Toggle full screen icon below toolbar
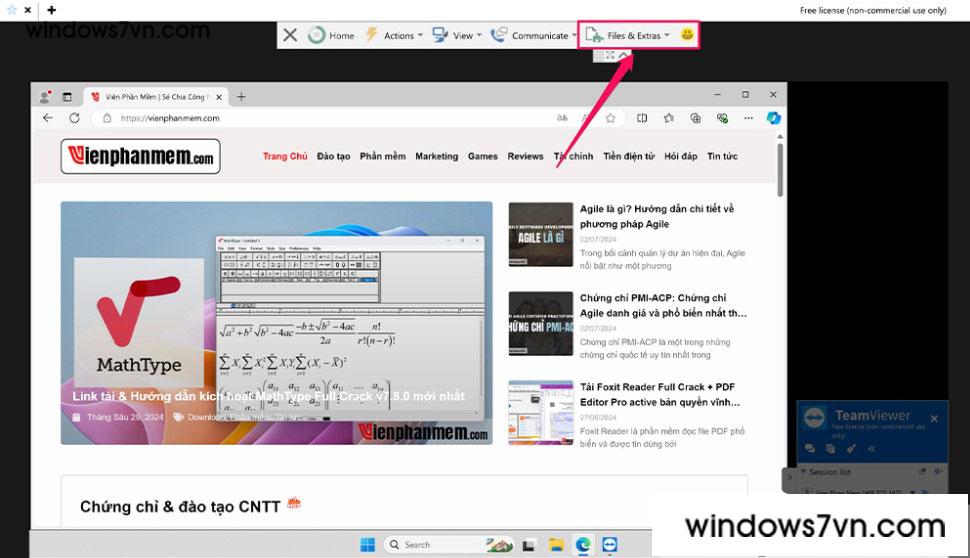Screen dimensions: 970x558 (x=611, y=56)
